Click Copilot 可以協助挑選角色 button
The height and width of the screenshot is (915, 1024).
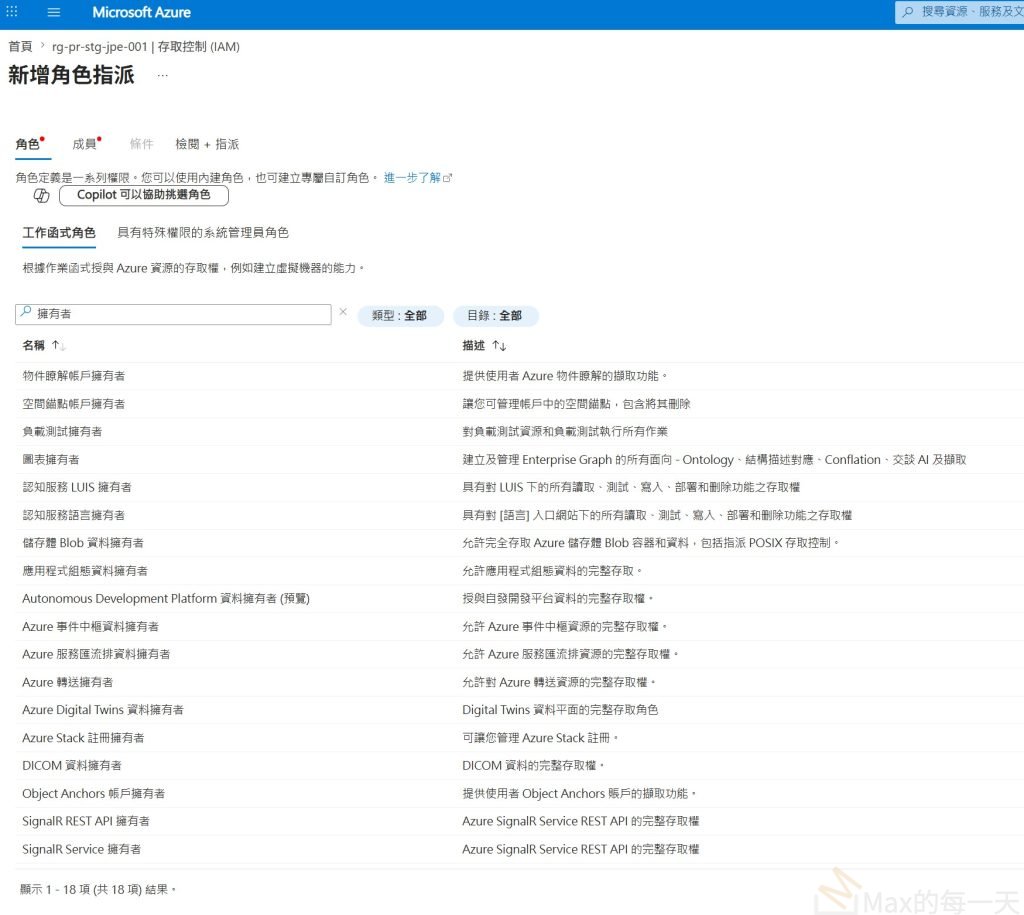(144, 195)
